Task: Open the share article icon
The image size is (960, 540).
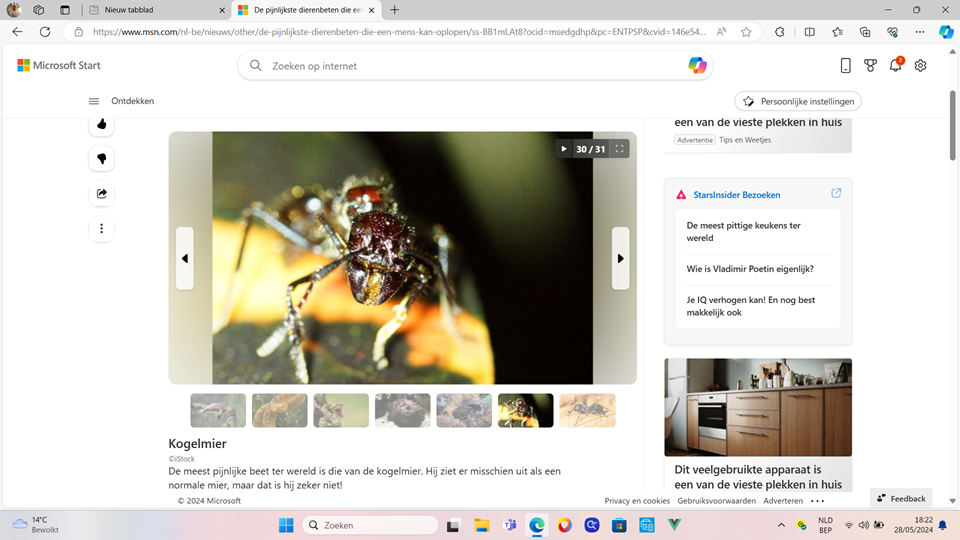Action: click(x=101, y=194)
